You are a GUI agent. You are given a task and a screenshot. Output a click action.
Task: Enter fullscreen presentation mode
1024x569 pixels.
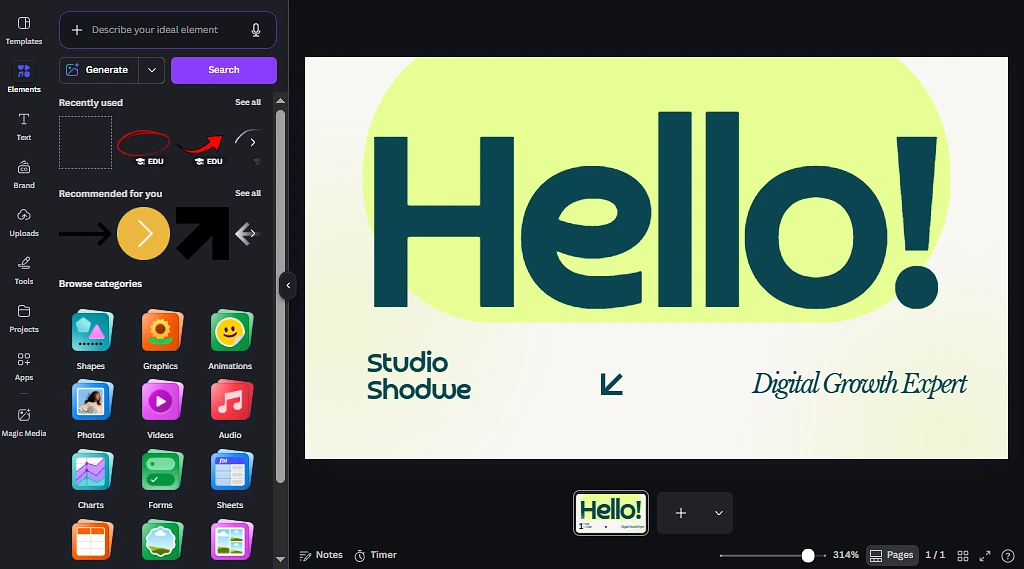[x=985, y=555]
